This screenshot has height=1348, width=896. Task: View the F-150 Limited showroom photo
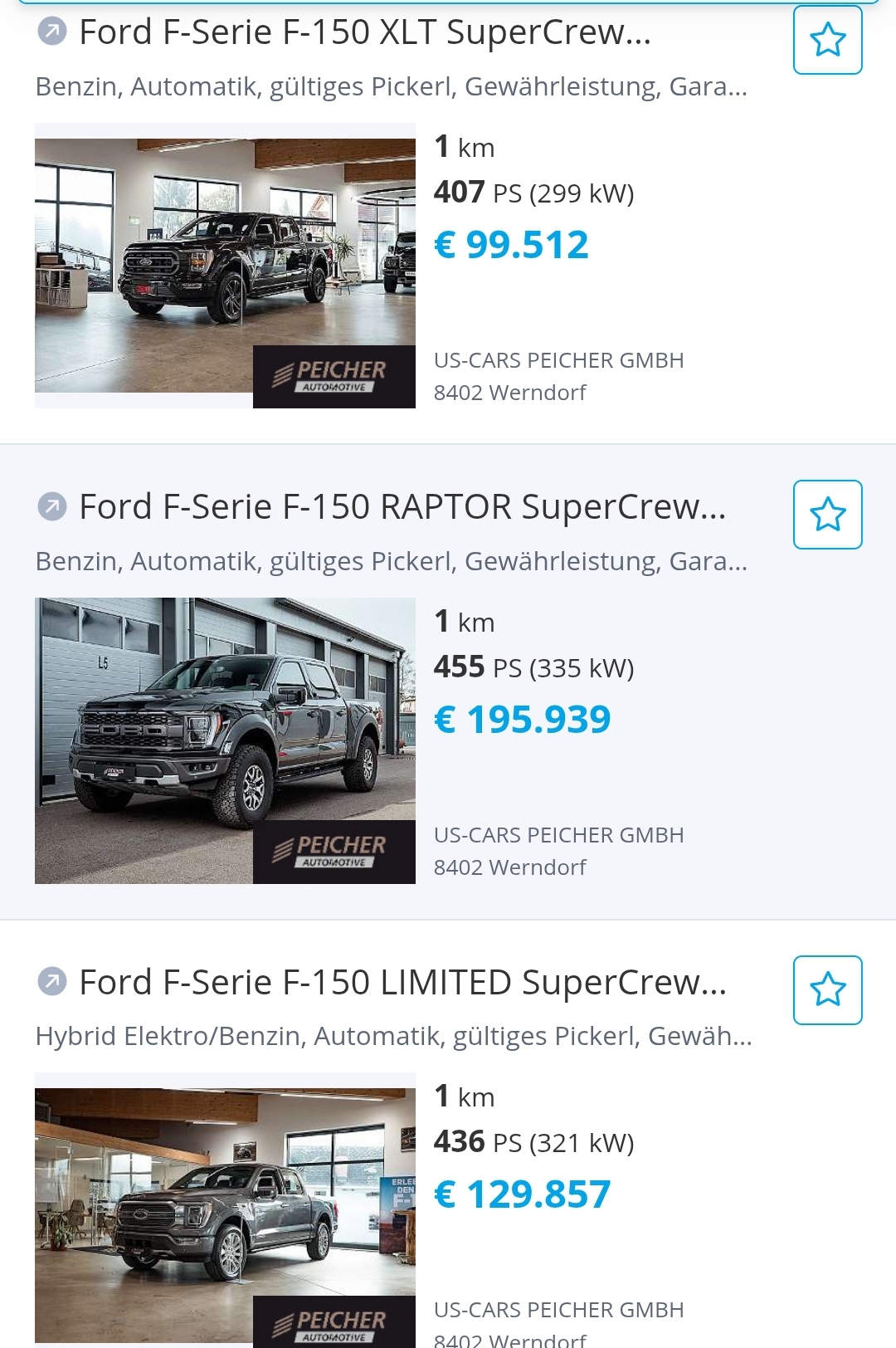[x=225, y=1210]
